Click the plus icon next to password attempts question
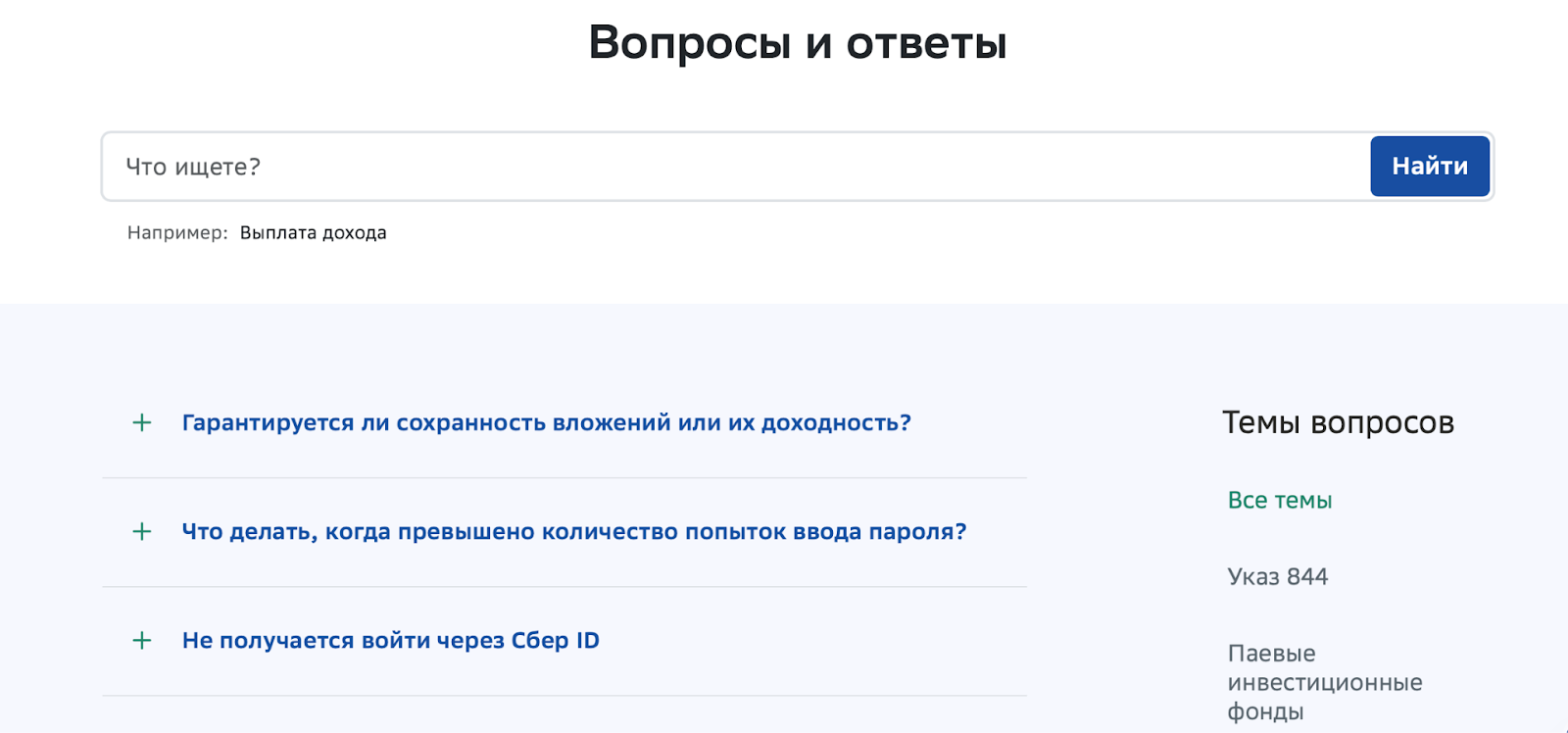 pyautogui.click(x=140, y=531)
